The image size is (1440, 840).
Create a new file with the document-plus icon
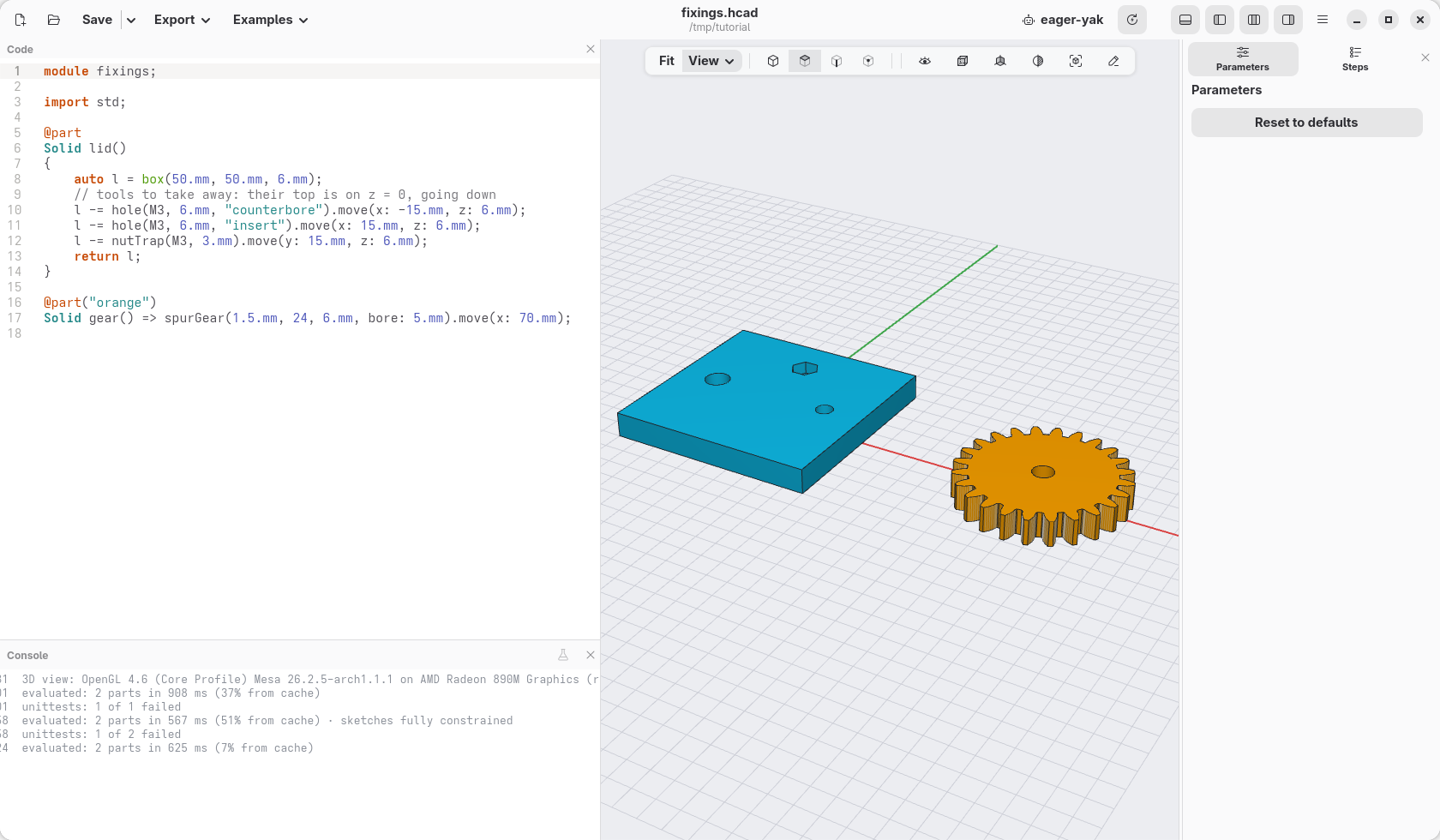21,20
